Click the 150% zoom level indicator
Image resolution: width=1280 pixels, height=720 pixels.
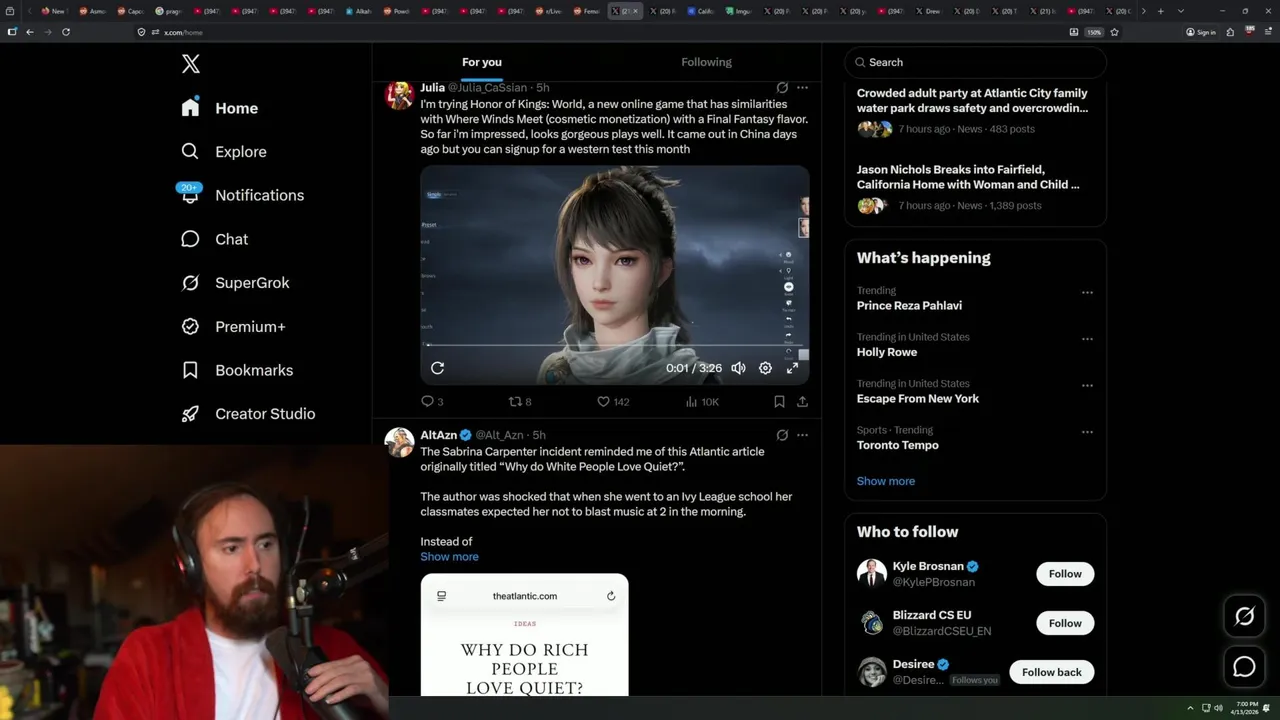click(x=1094, y=32)
